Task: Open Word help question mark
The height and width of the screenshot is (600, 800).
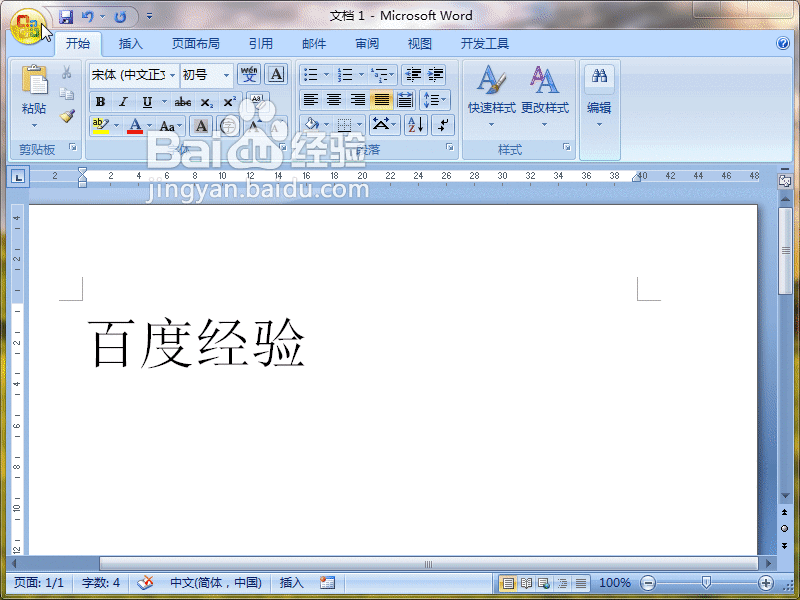Action: point(783,43)
